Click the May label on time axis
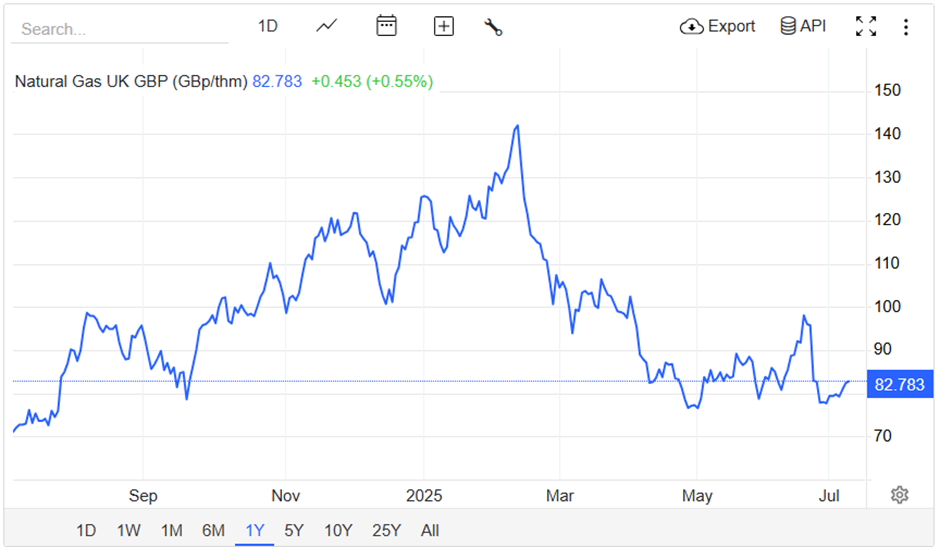 coord(697,496)
